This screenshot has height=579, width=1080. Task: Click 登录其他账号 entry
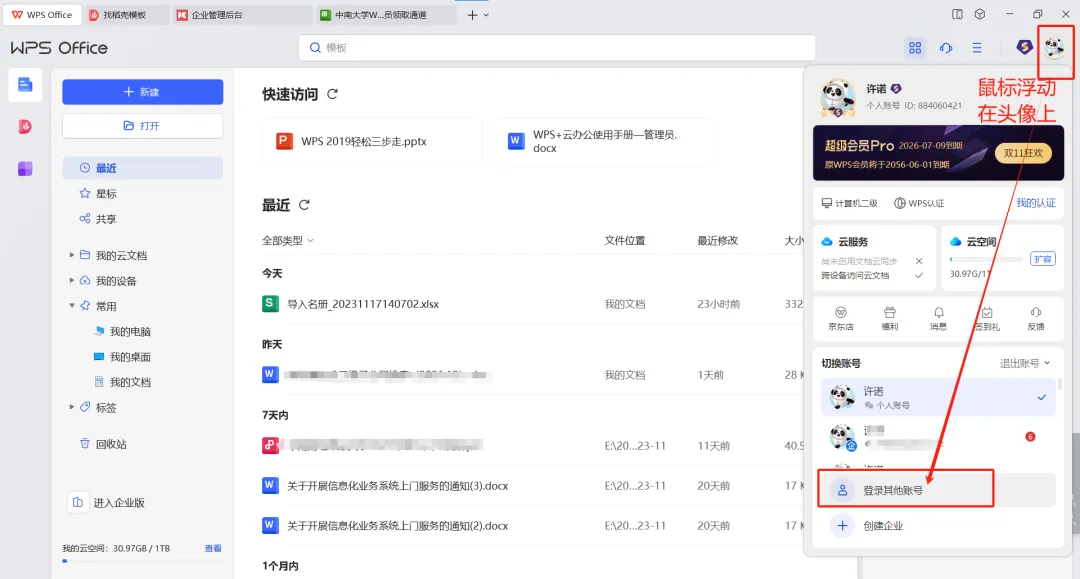[937, 490]
